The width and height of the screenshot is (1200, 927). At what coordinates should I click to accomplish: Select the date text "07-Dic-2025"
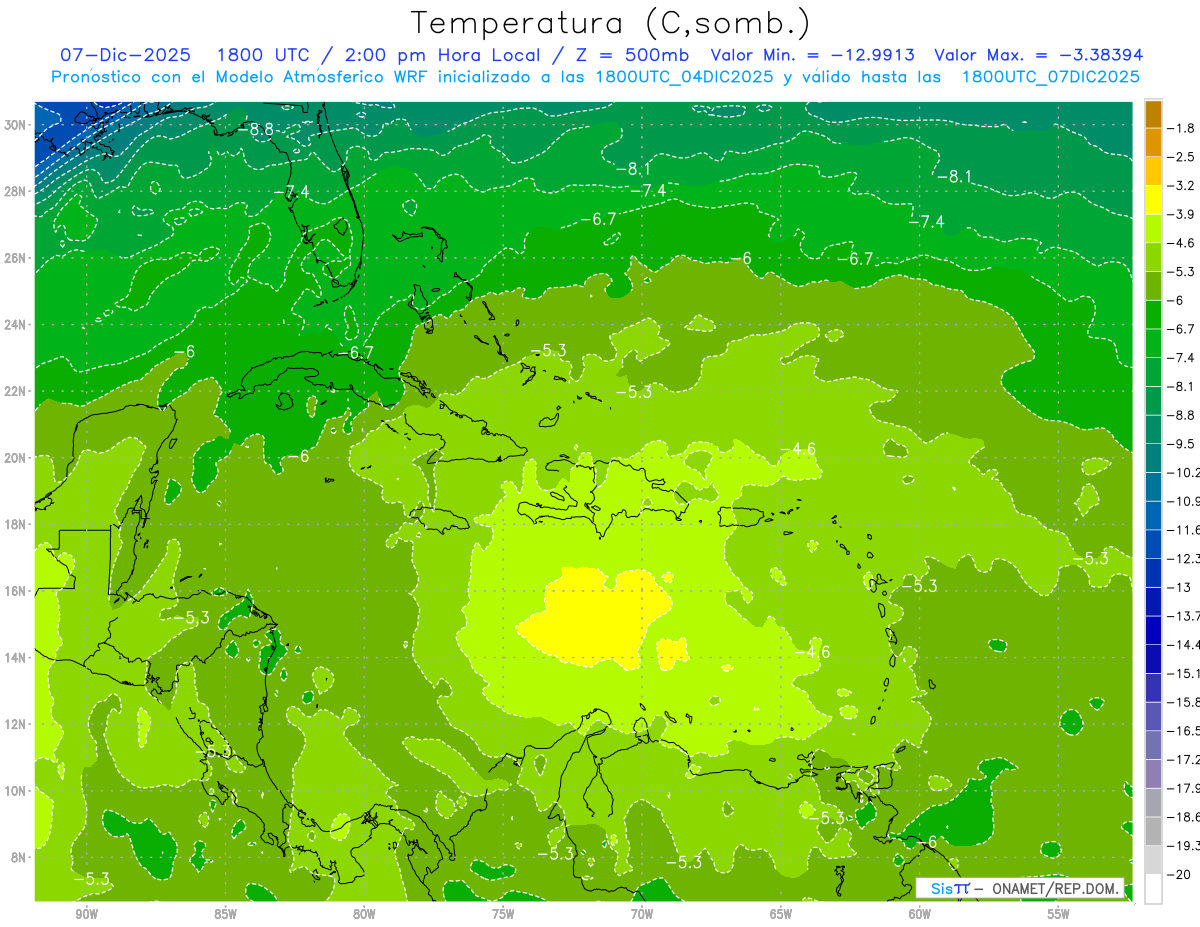pos(125,55)
